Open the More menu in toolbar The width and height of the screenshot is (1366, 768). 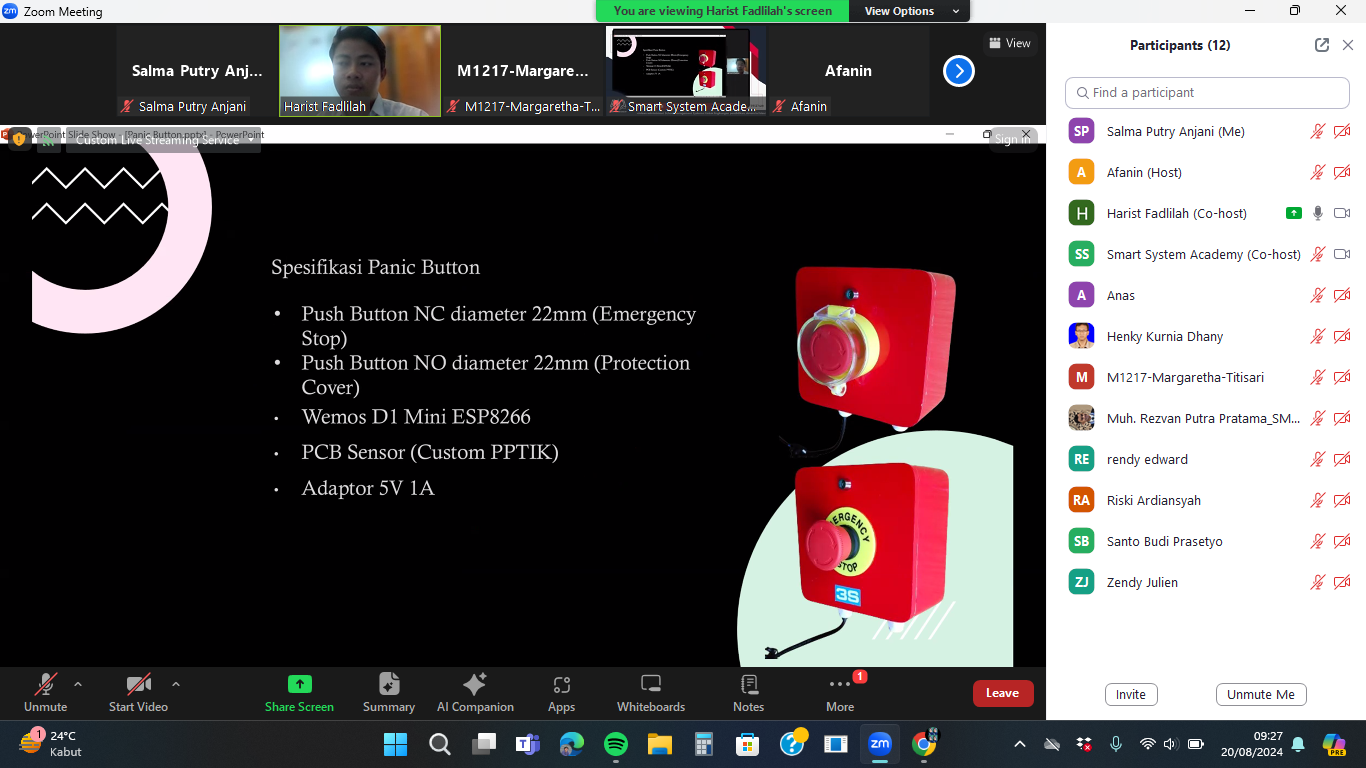pyautogui.click(x=840, y=694)
